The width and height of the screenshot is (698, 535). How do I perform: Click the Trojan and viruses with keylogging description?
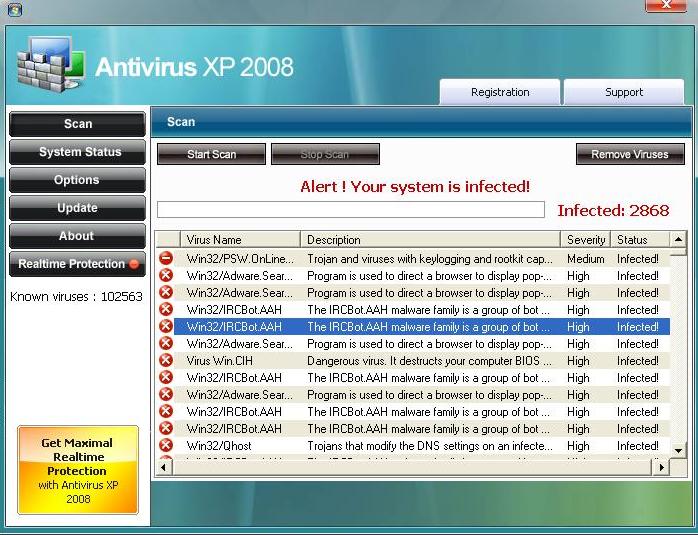tap(430, 259)
